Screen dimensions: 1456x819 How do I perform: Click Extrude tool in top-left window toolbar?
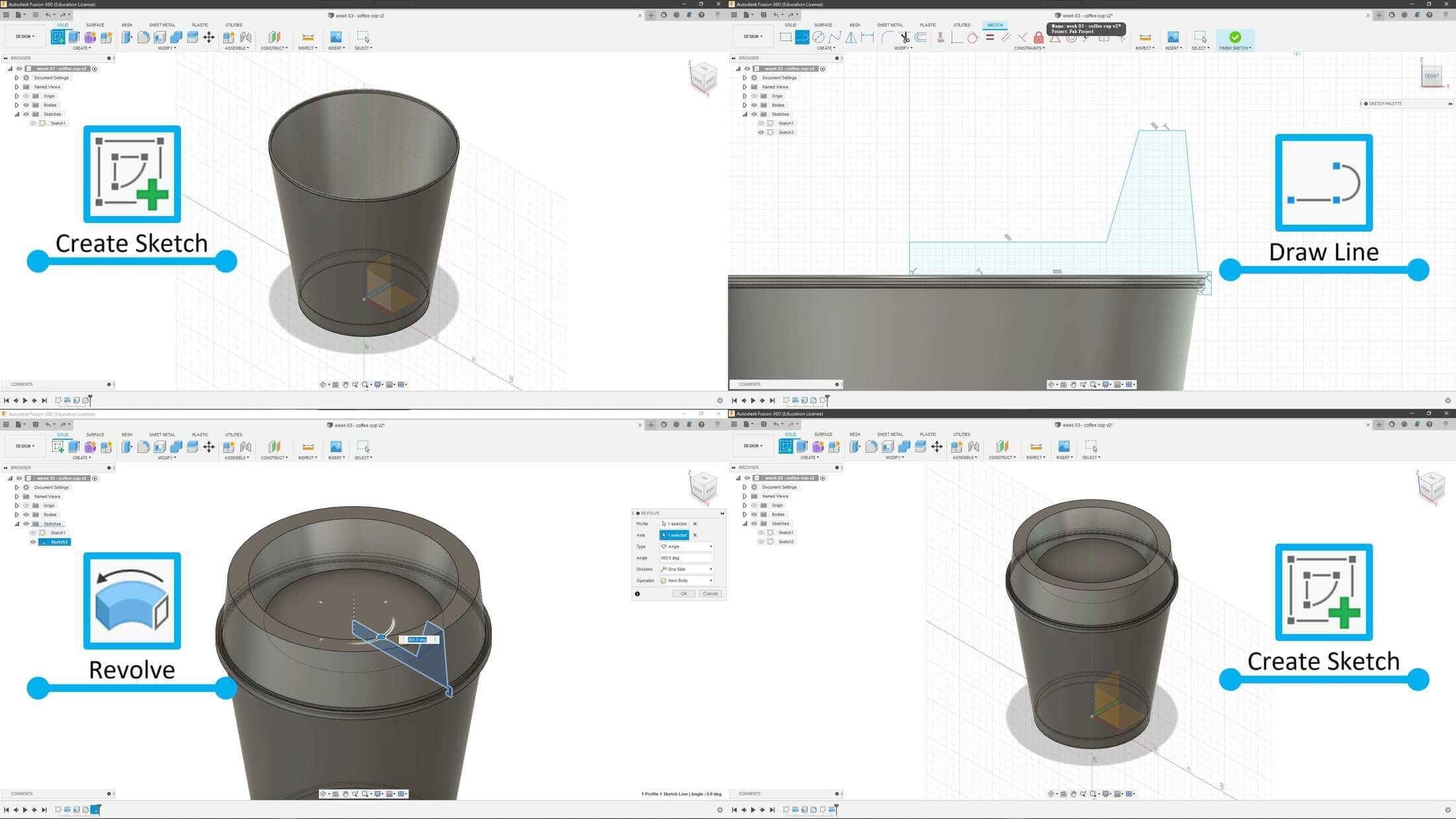(x=74, y=37)
